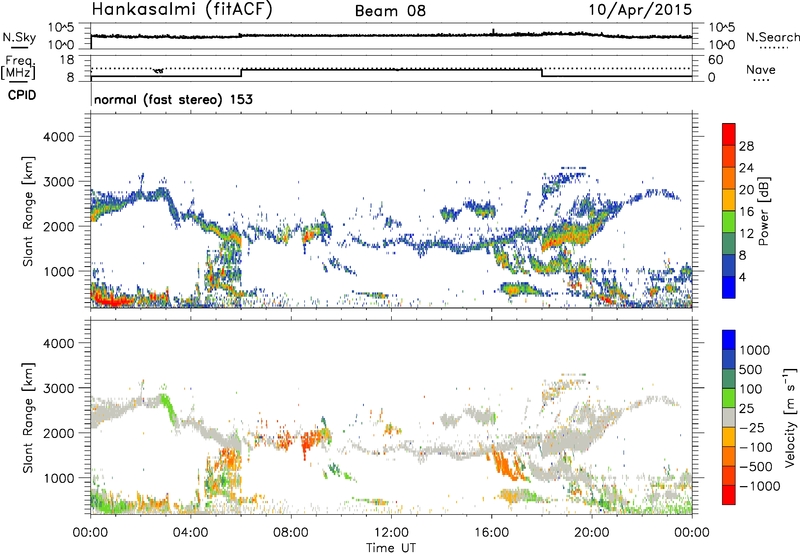800x554 pixels.
Task: Pick the dark blue top of velocity colorbar
Action: 729,340
